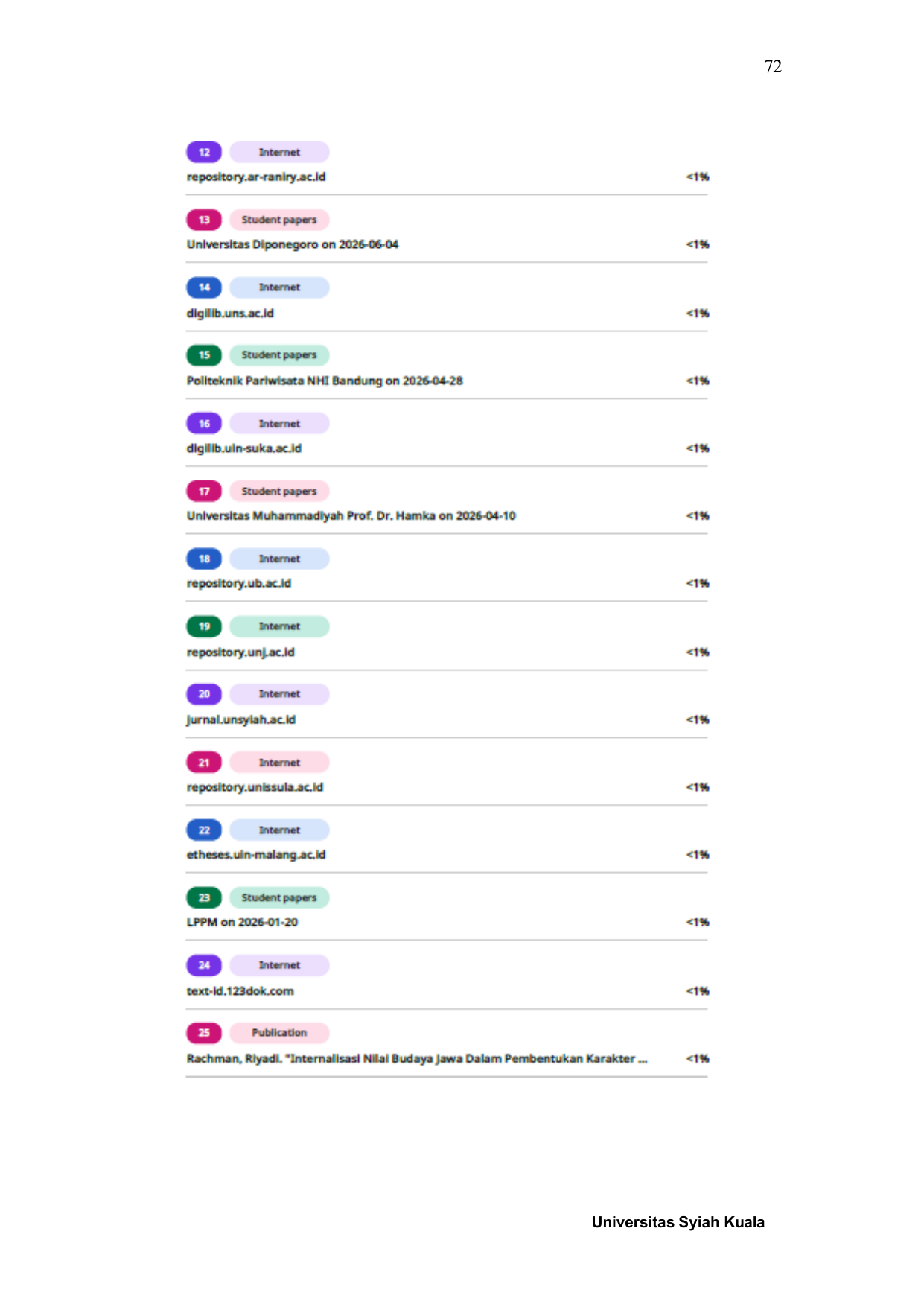Select digilib.uin-suka.ac.id source
Screen dimensions: 924x1307
[244, 448]
